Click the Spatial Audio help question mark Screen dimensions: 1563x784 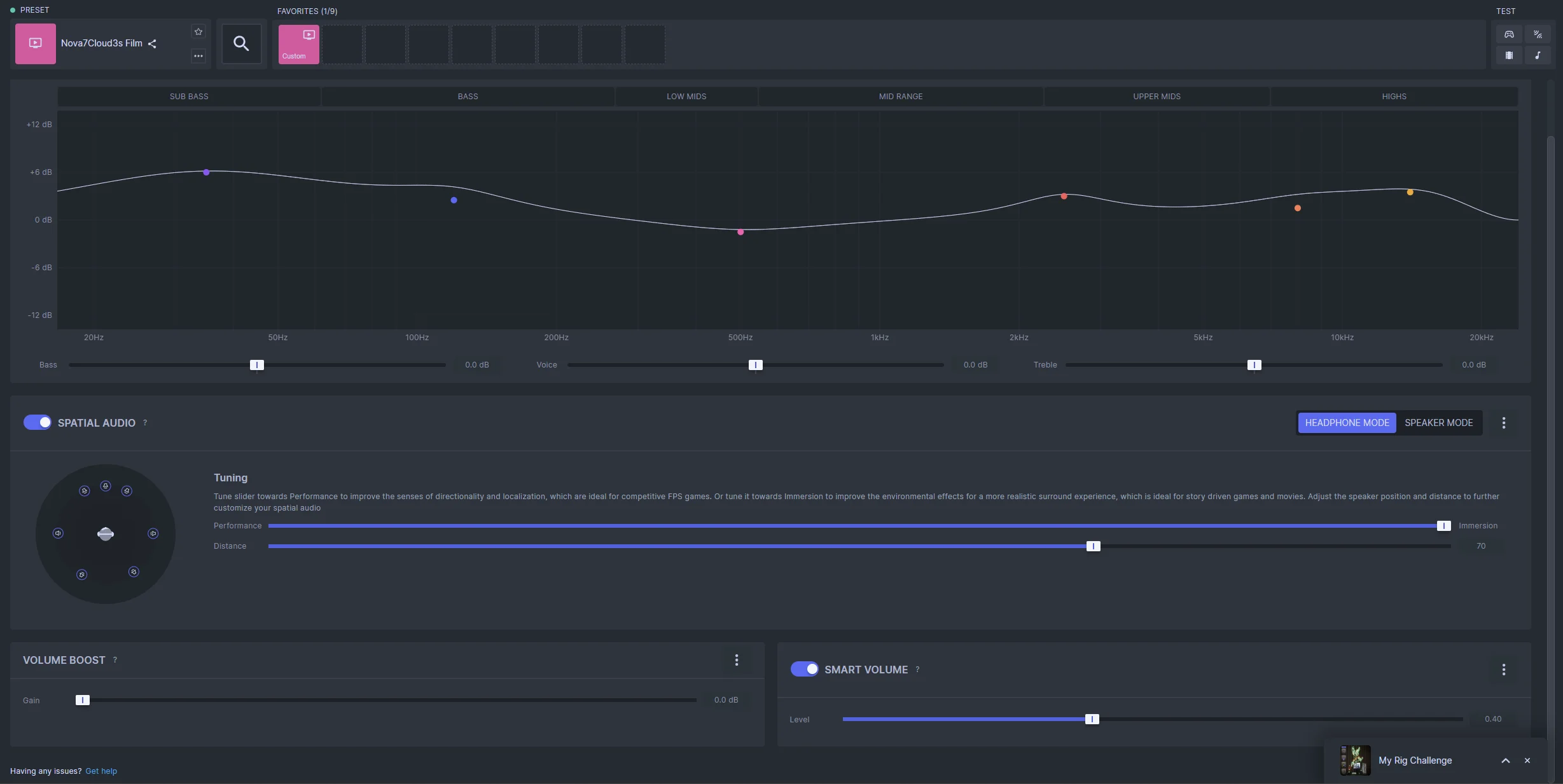(x=145, y=423)
